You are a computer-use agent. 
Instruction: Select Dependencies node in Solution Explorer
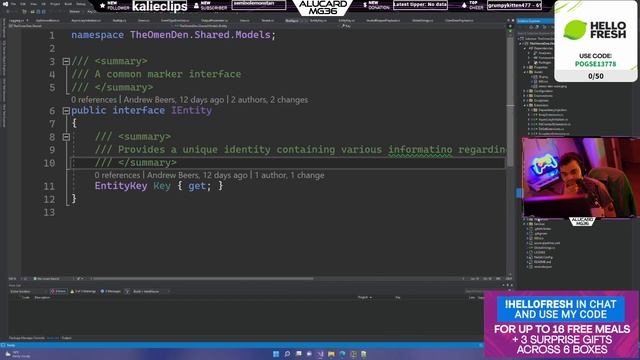(x=543, y=48)
